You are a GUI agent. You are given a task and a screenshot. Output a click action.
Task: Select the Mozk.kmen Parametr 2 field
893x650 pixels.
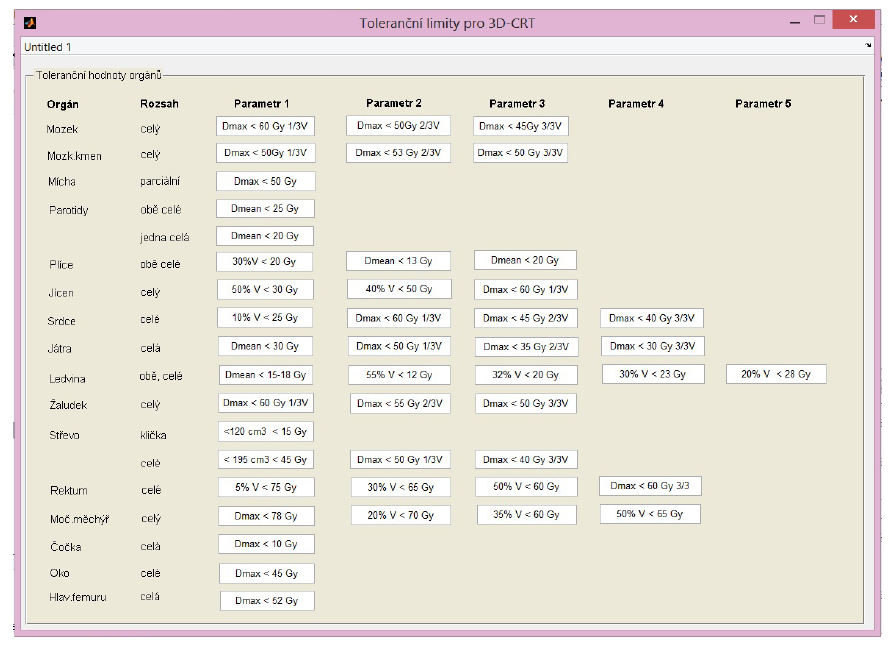398,153
